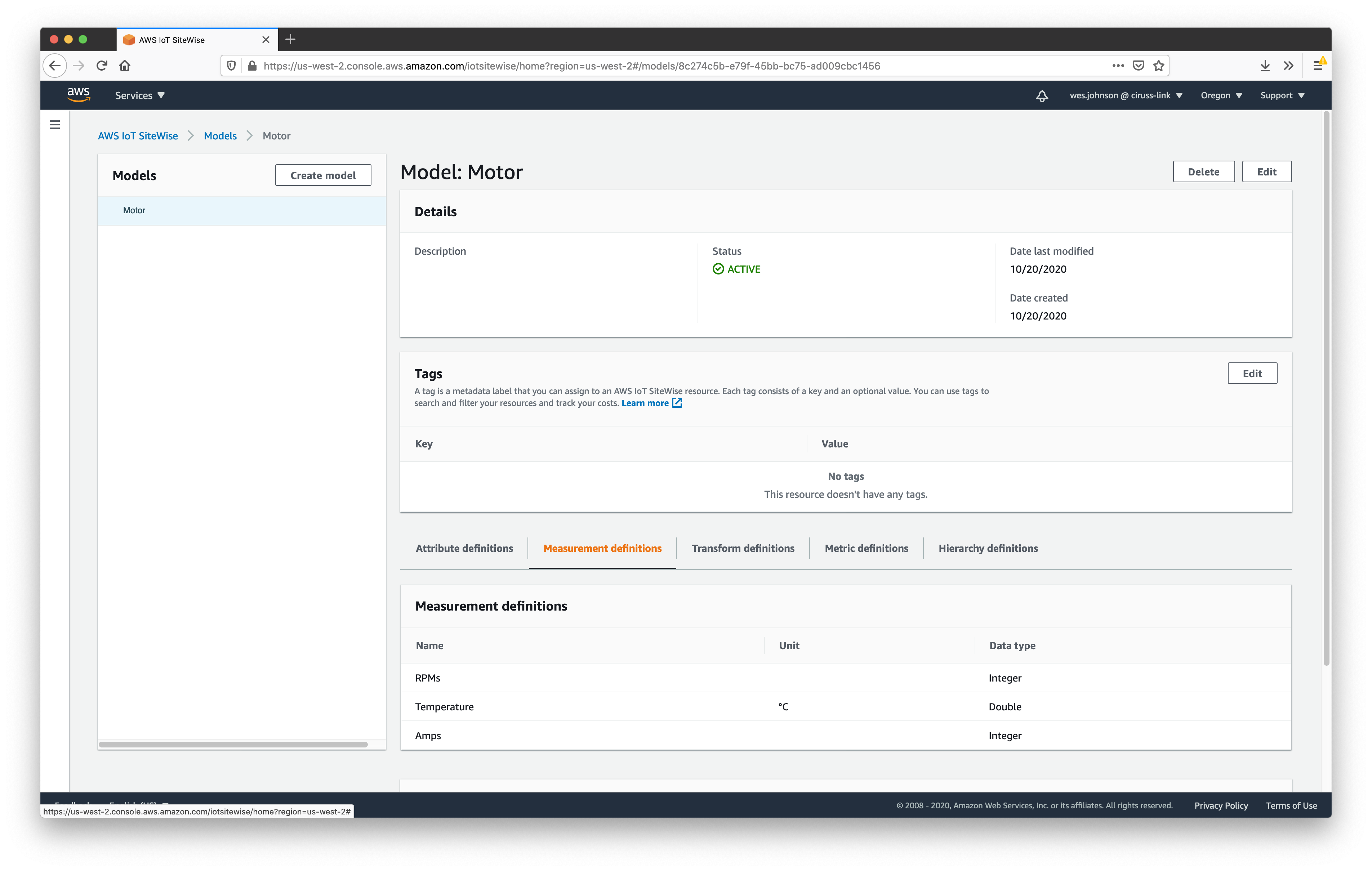Viewport: 1372px width, 871px height.
Task: Click the °C unit cell
Action: (783, 706)
